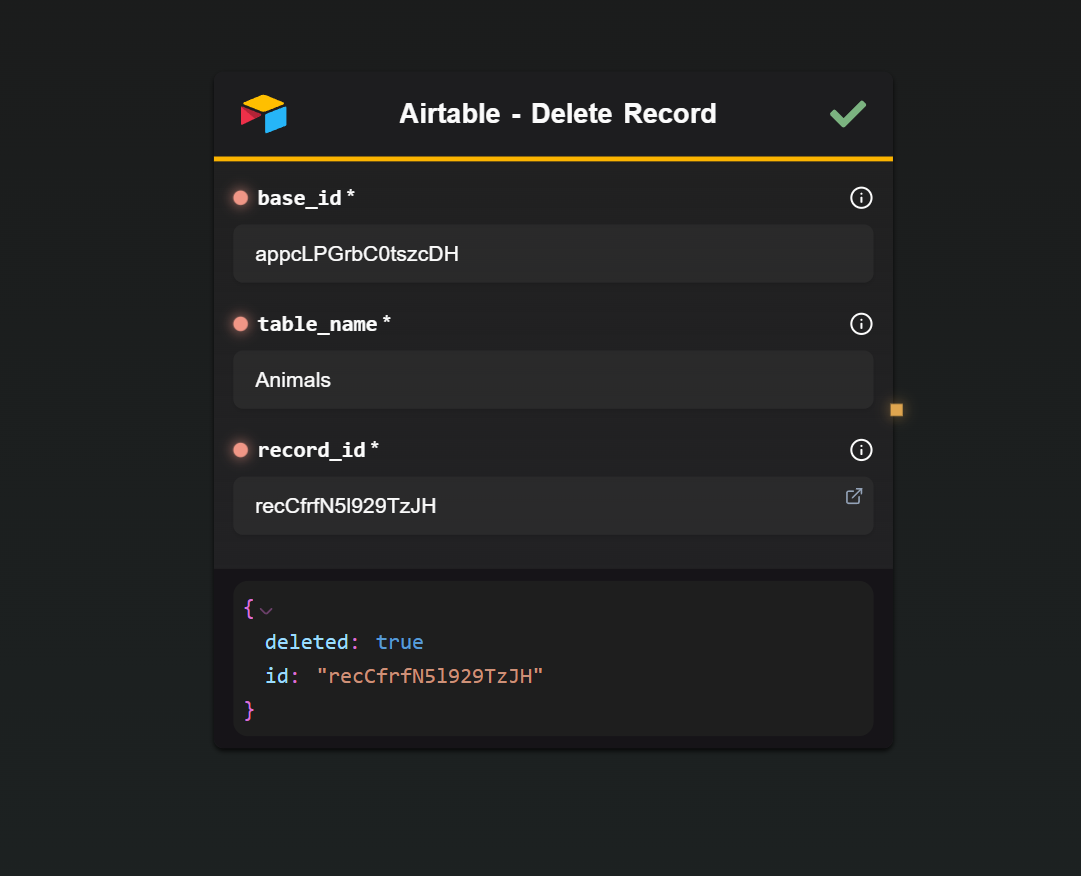Image resolution: width=1081 pixels, height=876 pixels.
Task: Click the Airtable logo icon
Action: coord(264,114)
